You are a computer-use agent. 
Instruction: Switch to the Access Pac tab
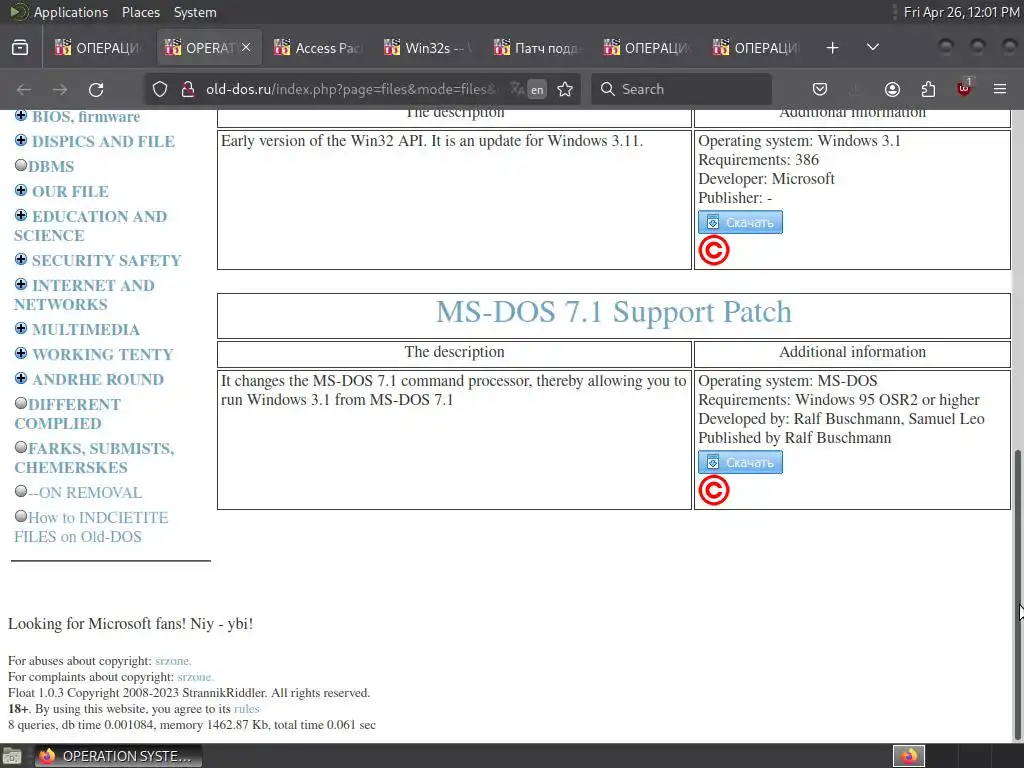[317, 48]
